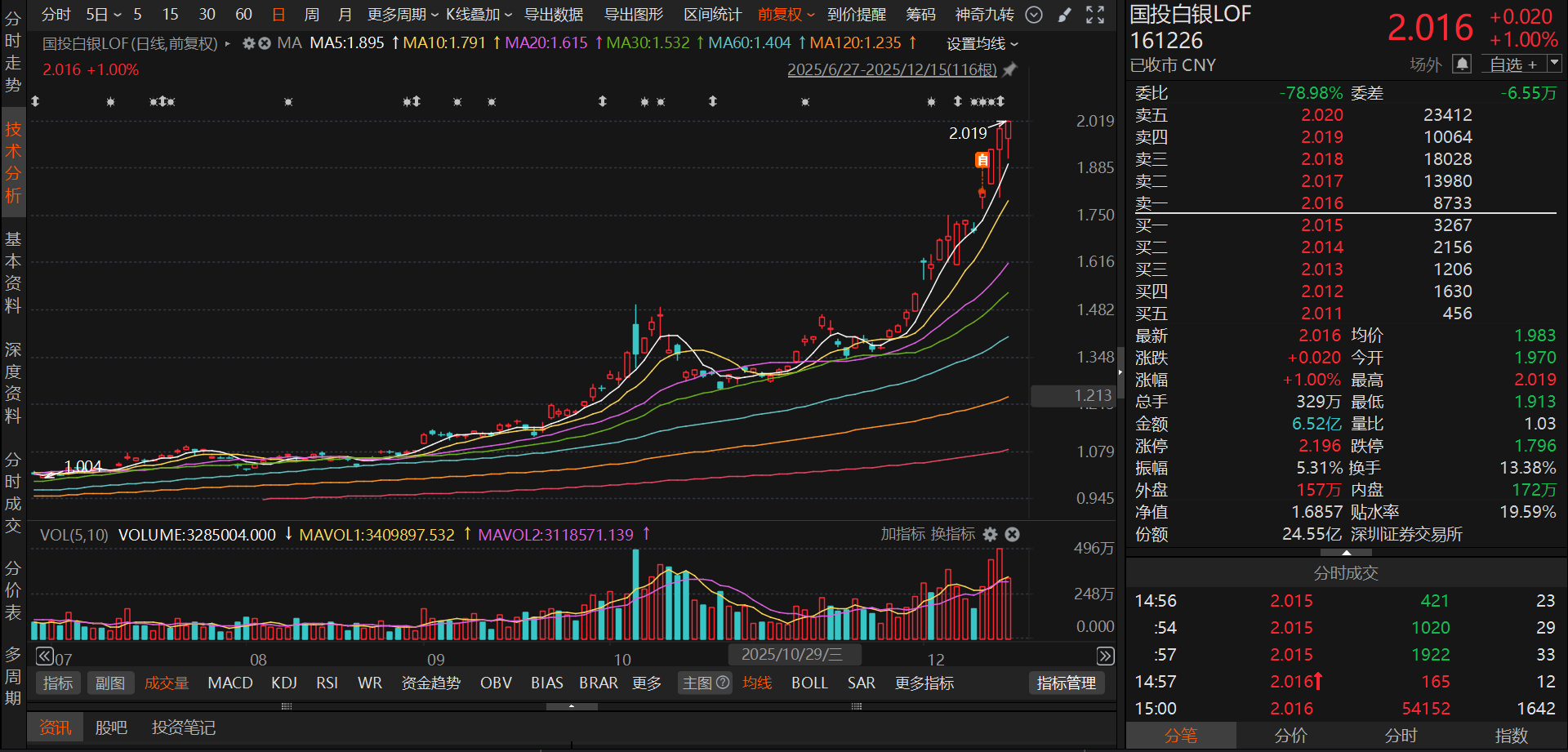Enter fullscreen chart with expand icon
Viewport: 1568px width, 752px height.
1095,15
